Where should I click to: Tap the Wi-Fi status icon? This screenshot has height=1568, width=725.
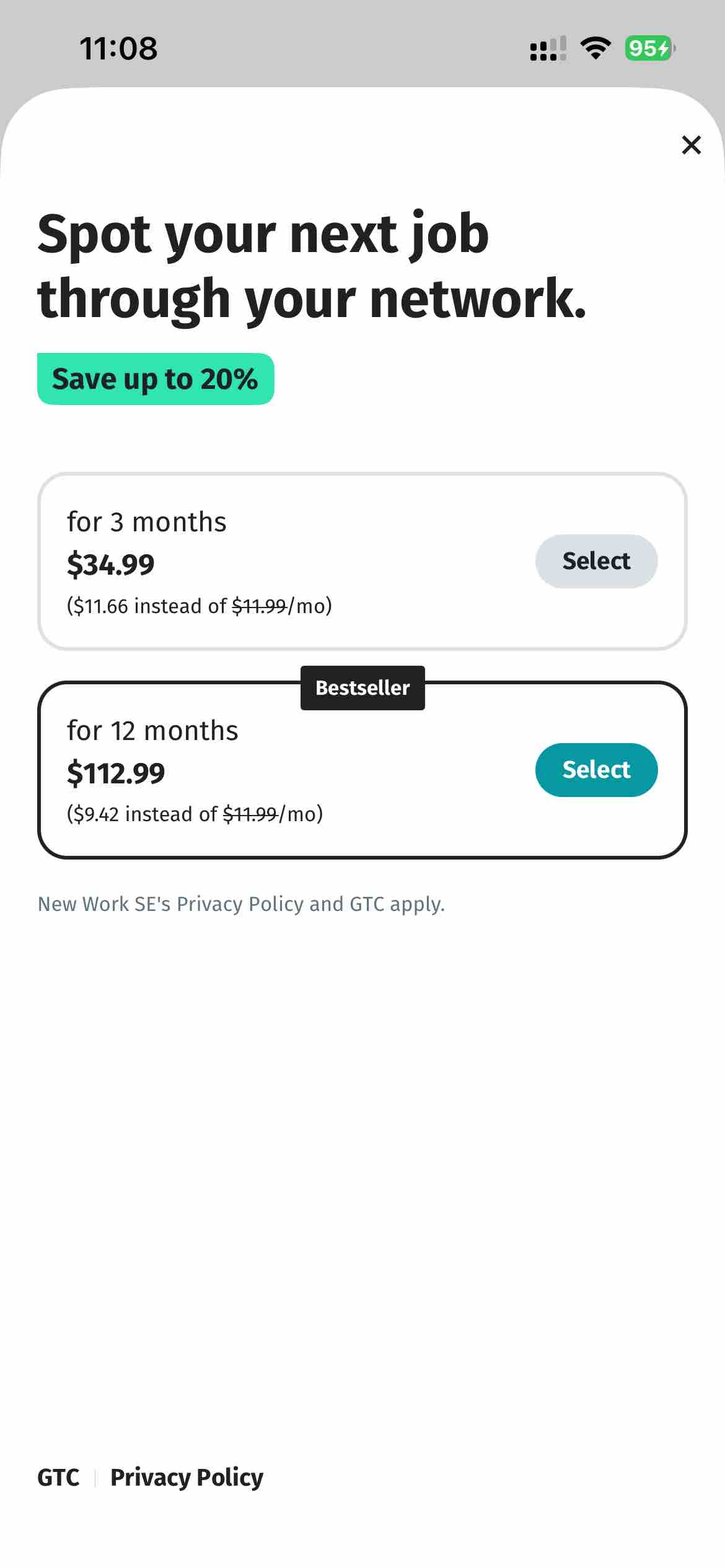pos(595,48)
